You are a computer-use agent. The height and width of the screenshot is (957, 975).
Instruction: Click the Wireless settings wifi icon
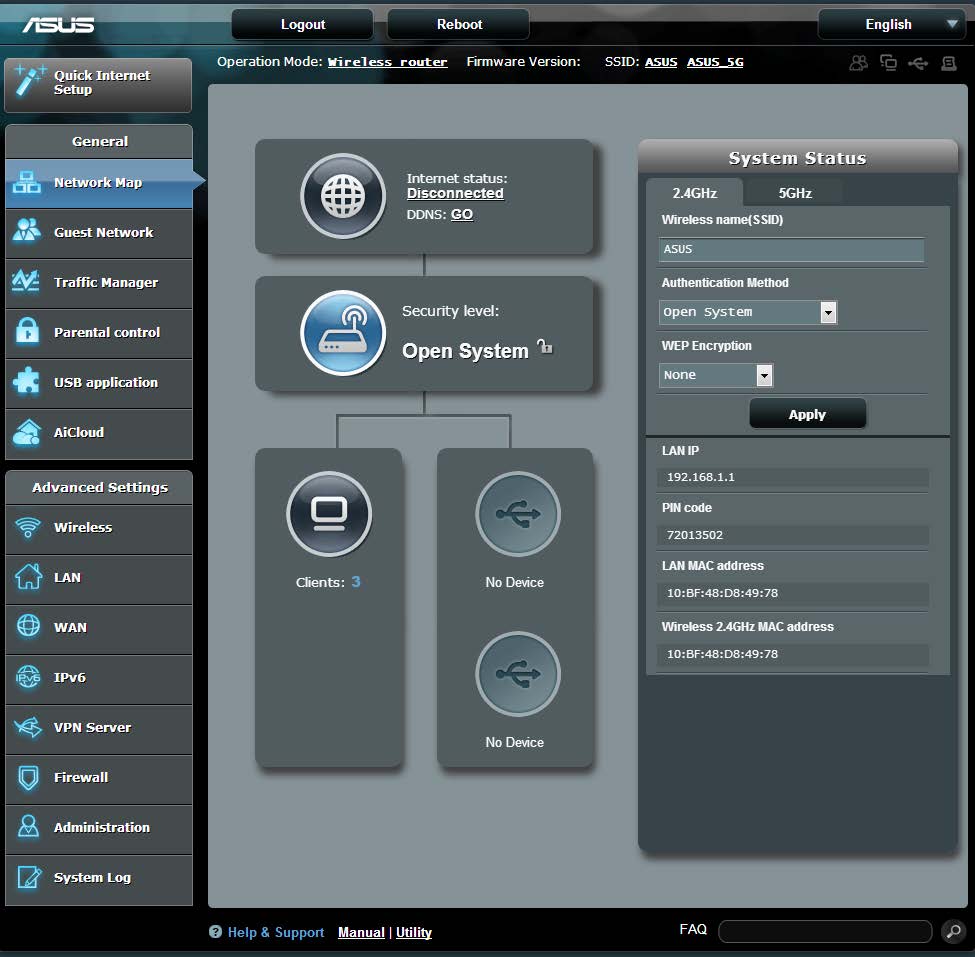pos(27,527)
